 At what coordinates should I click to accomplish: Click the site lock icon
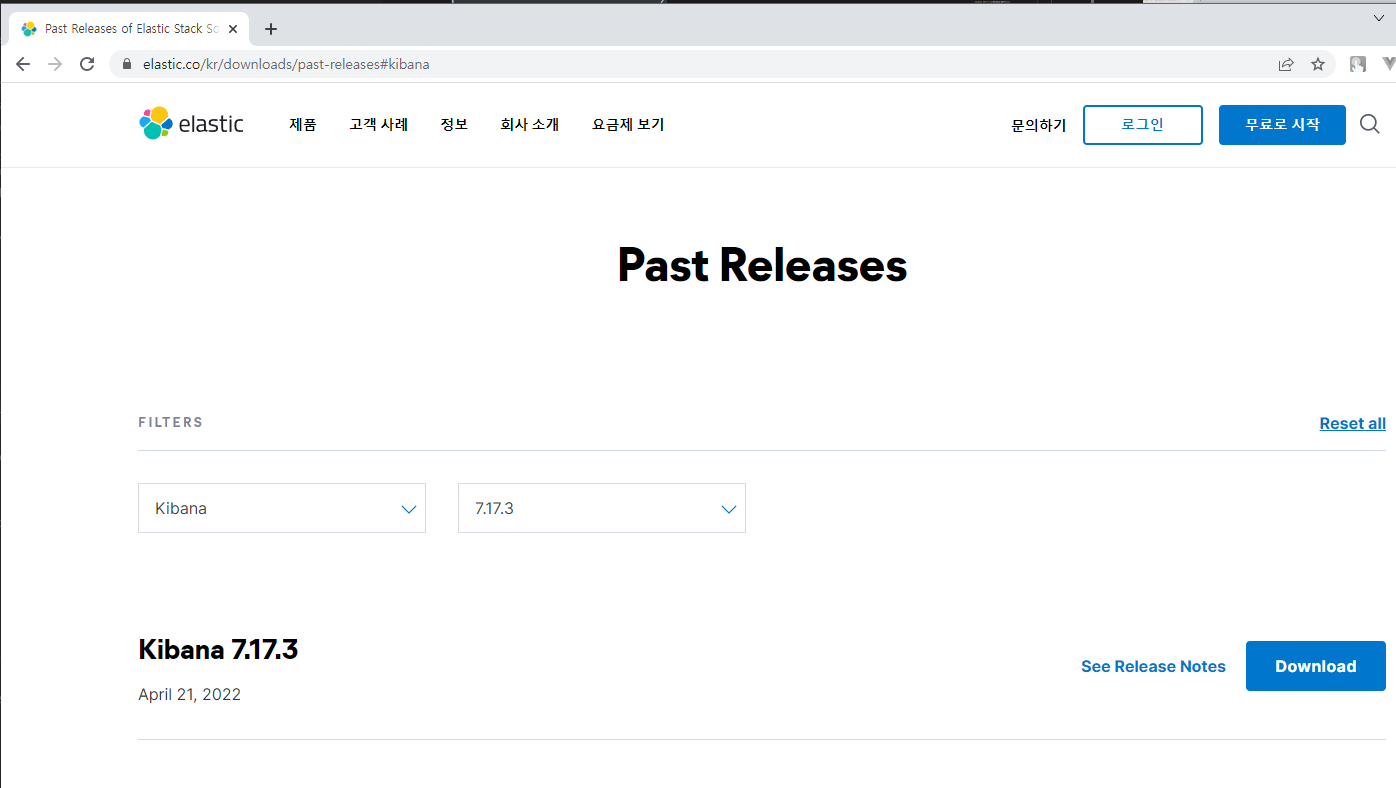pyautogui.click(x=127, y=64)
